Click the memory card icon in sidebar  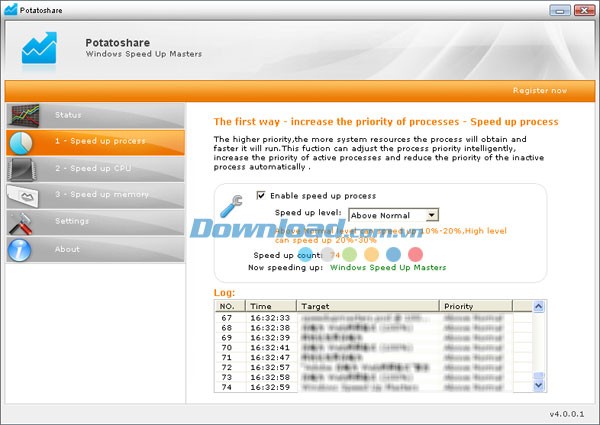pos(23,196)
